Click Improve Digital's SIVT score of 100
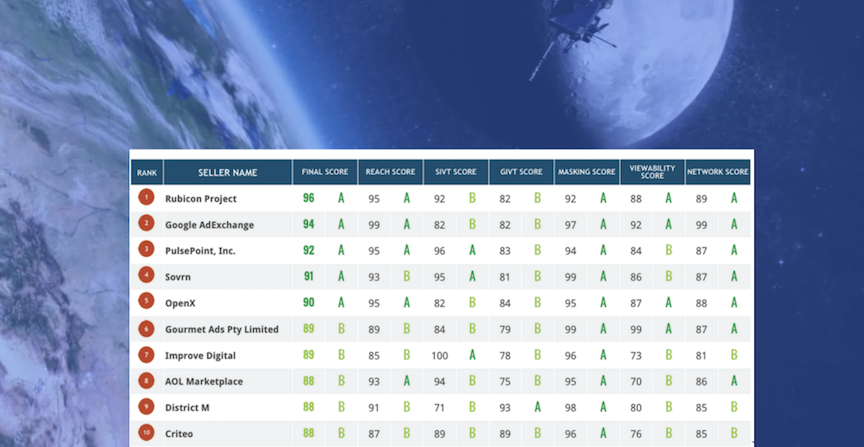Viewport: 864px width, 447px height. coord(439,356)
